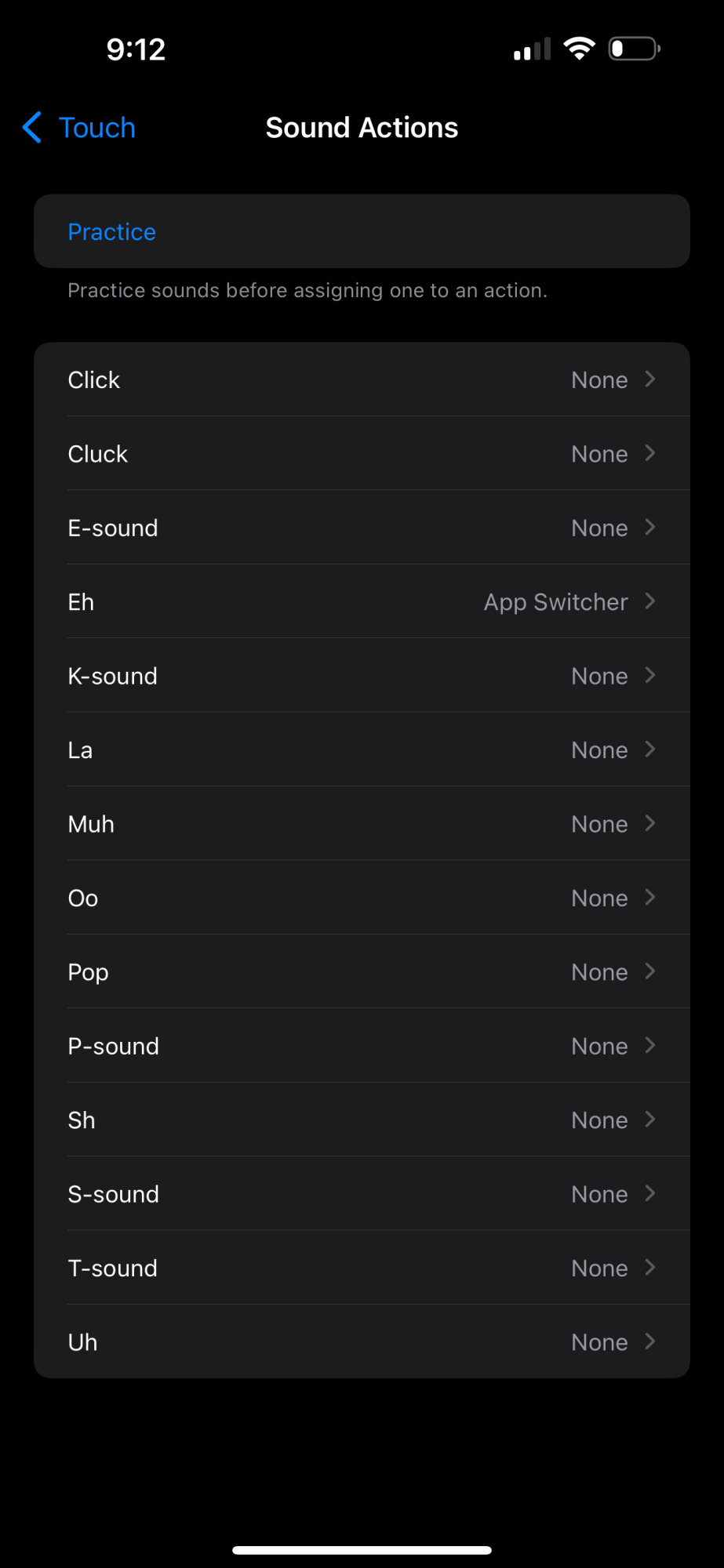Select the P-sound action row
The image size is (724, 1568).
click(x=361, y=1047)
